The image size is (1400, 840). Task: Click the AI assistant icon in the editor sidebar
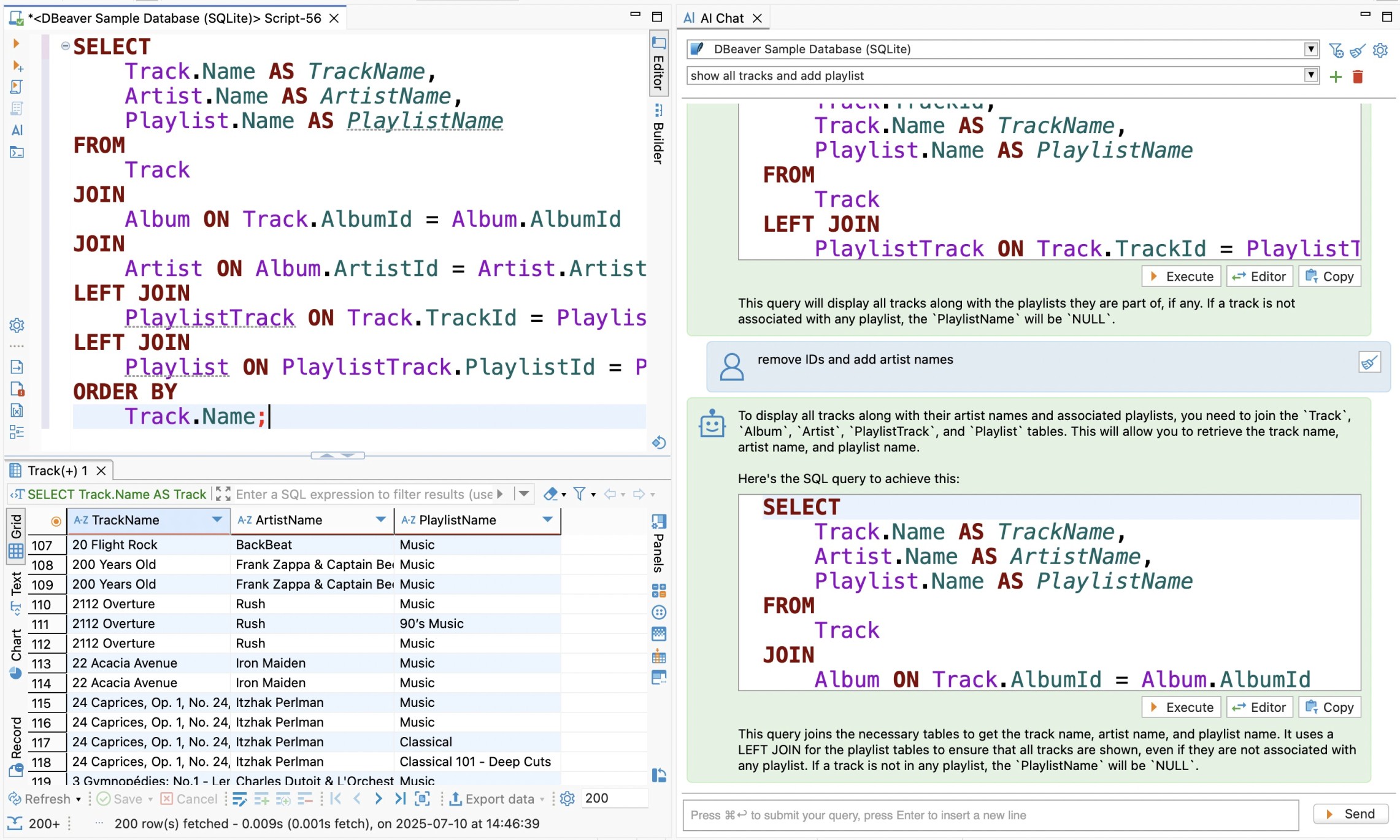(x=17, y=130)
